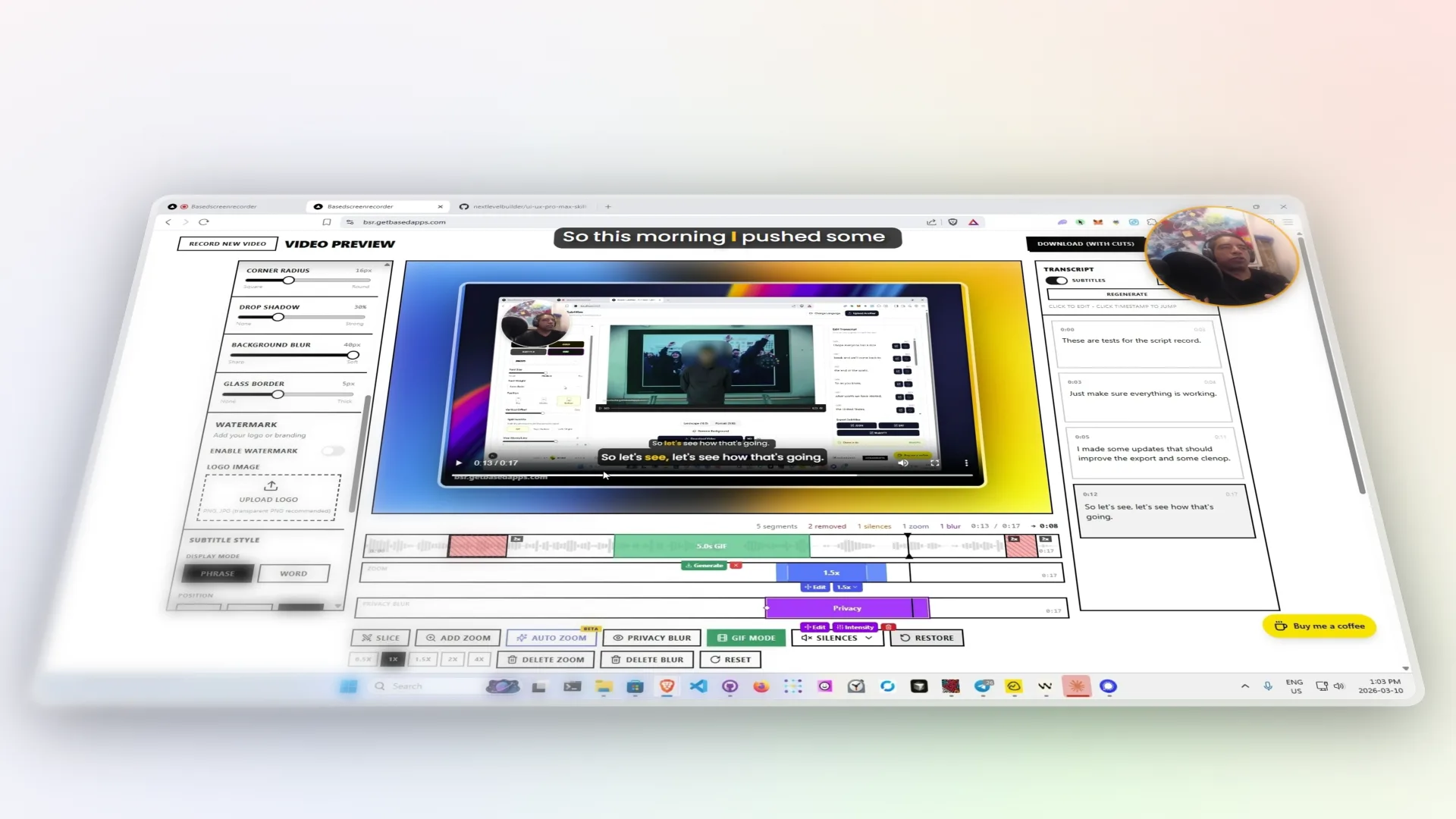Enable the watermark toggle
The height and width of the screenshot is (819, 1456).
pos(332,450)
